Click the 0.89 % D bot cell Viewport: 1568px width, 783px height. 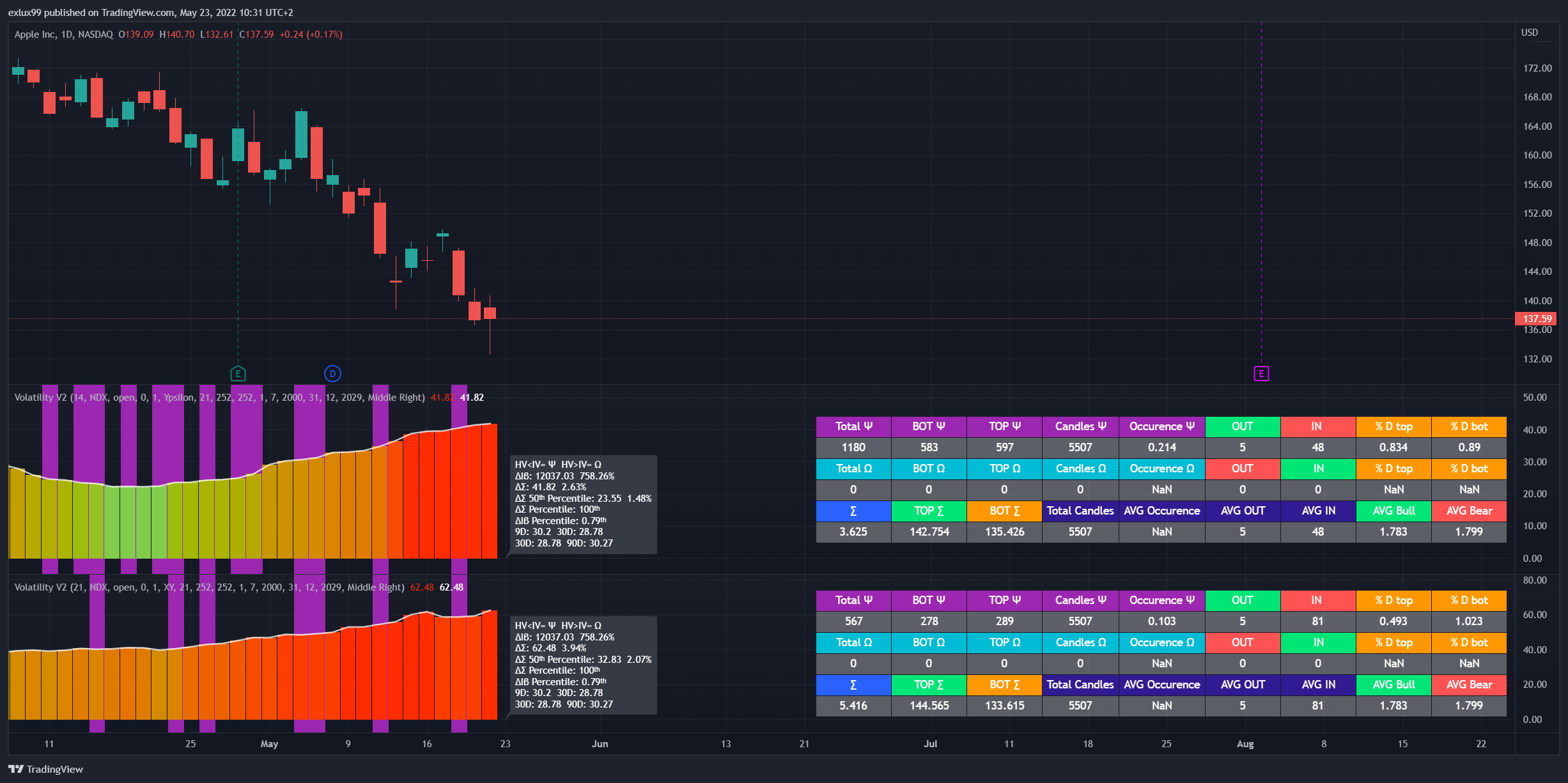[x=1469, y=447]
